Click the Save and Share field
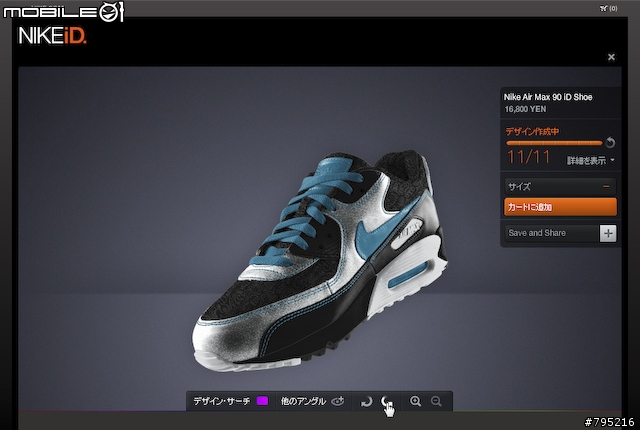This screenshot has height=430, width=640. (551, 233)
